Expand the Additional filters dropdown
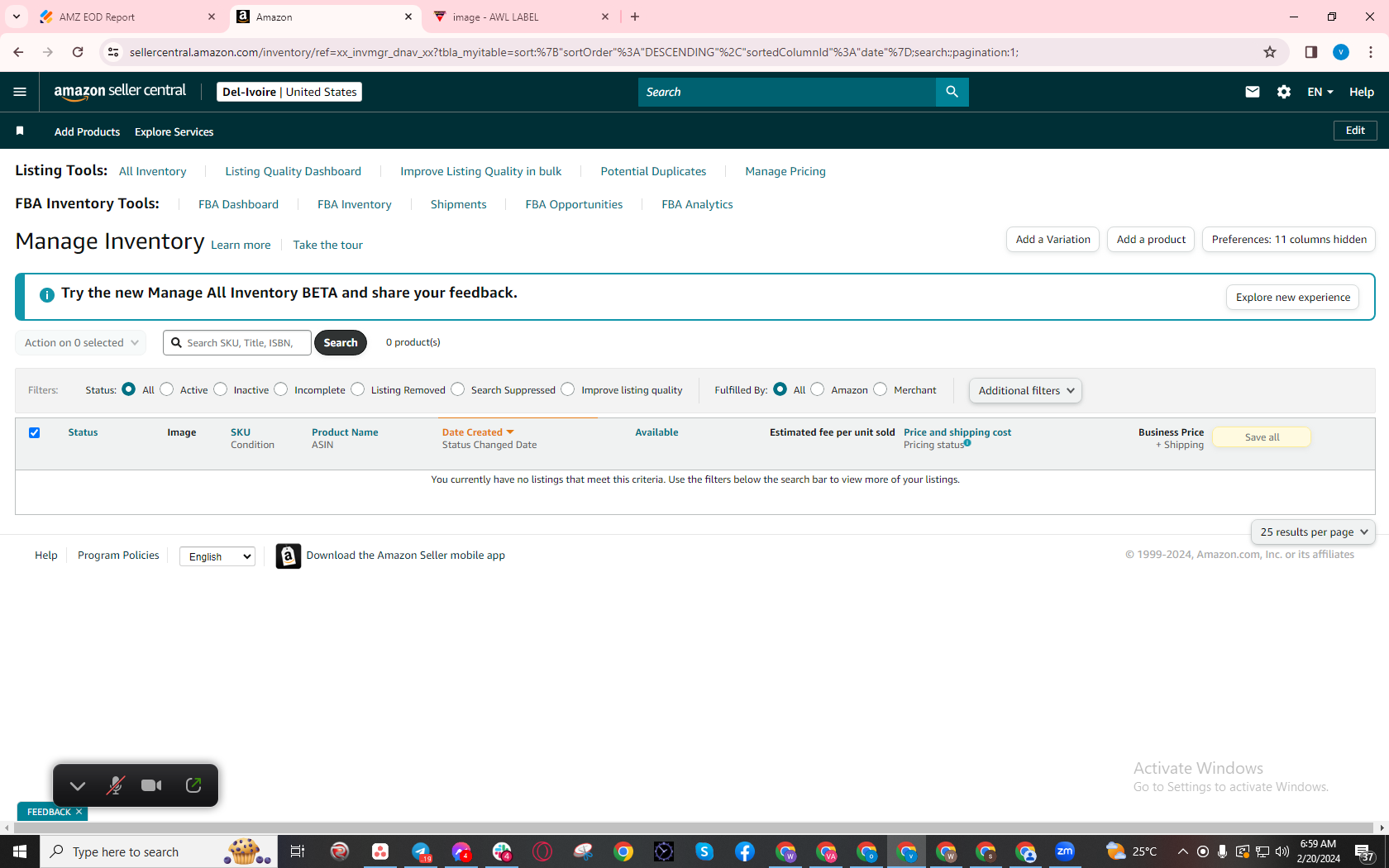 (1025, 391)
